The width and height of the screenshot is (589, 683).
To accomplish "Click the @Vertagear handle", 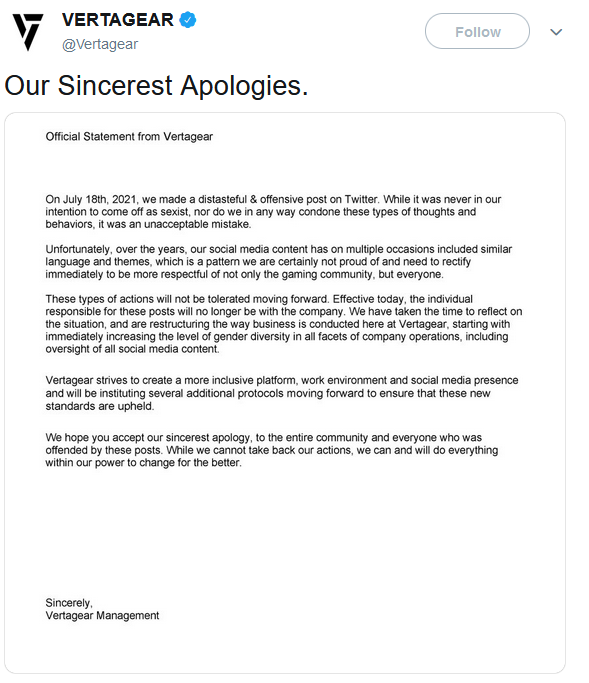I will click(x=100, y=44).
